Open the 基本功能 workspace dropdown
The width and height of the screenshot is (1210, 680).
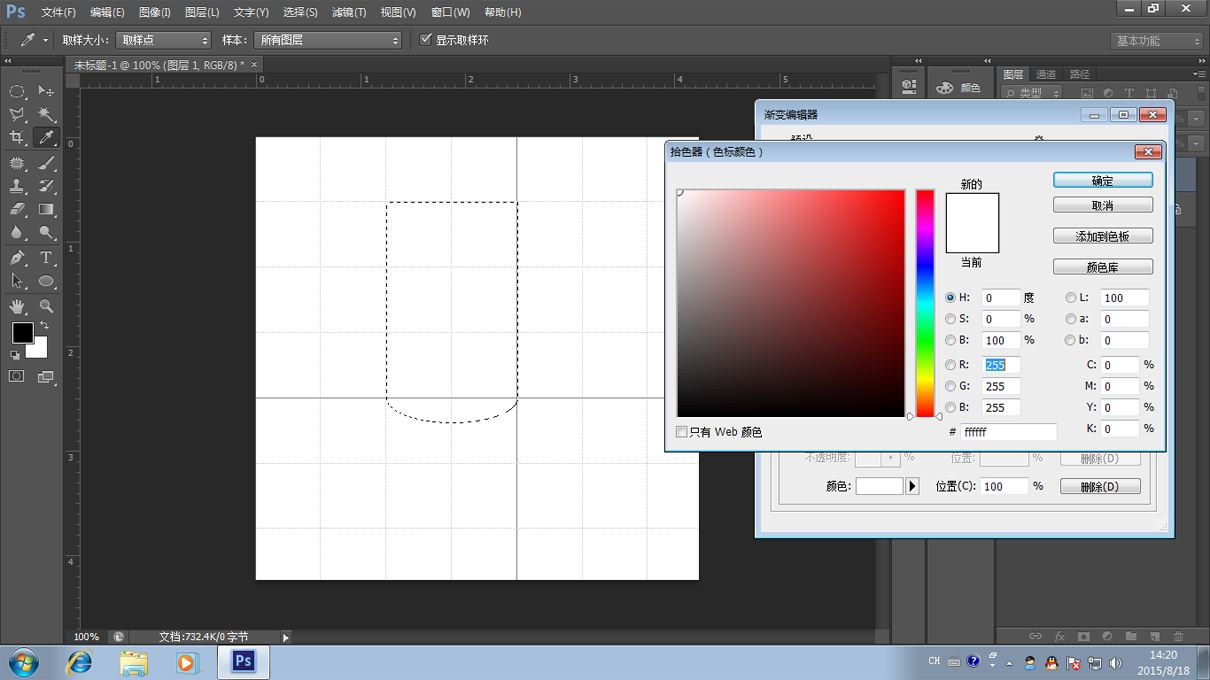(x=1157, y=41)
